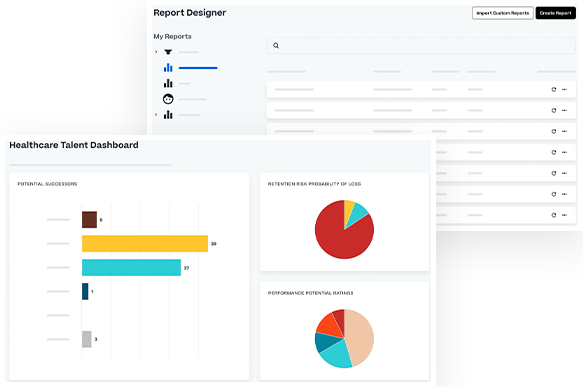Viewport: 583px width, 387px height.
Task: Select the face icon report item
Action: 168,99
